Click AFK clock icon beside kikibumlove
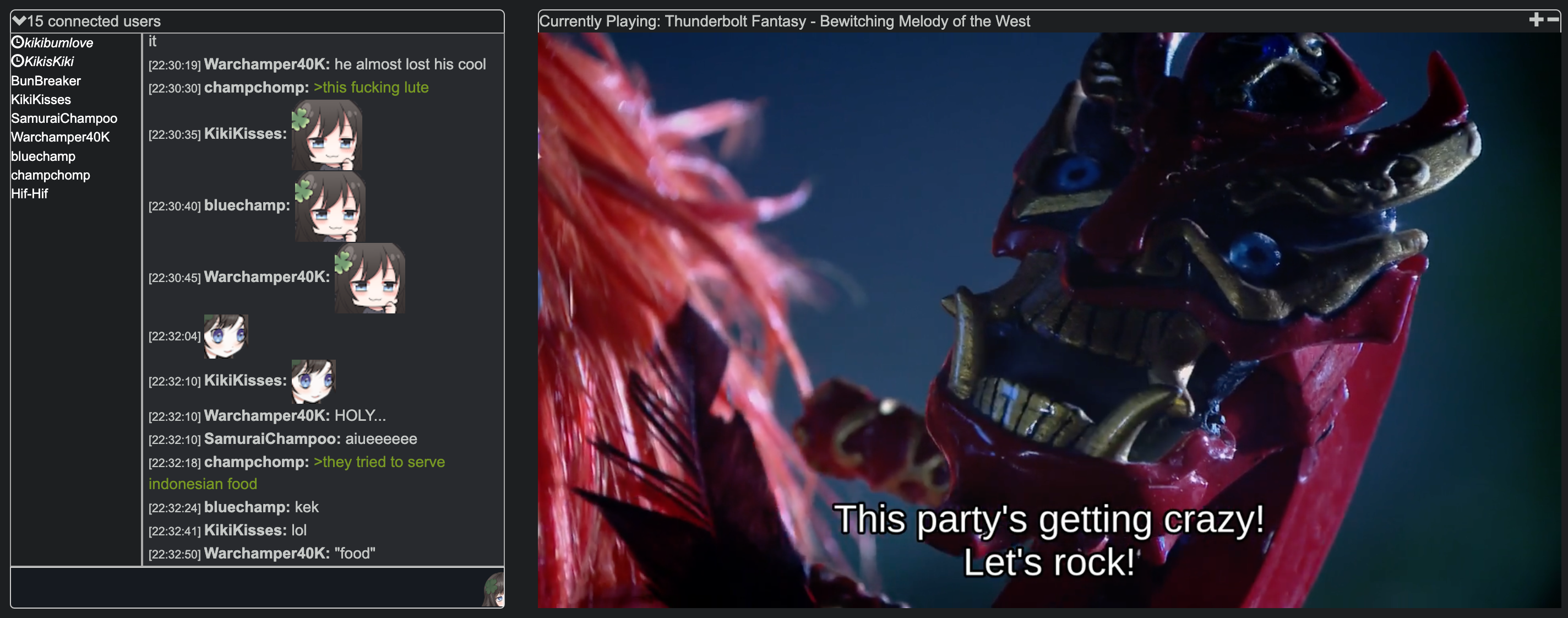The width and height of the screenshot is (1568, 618). 18,42
